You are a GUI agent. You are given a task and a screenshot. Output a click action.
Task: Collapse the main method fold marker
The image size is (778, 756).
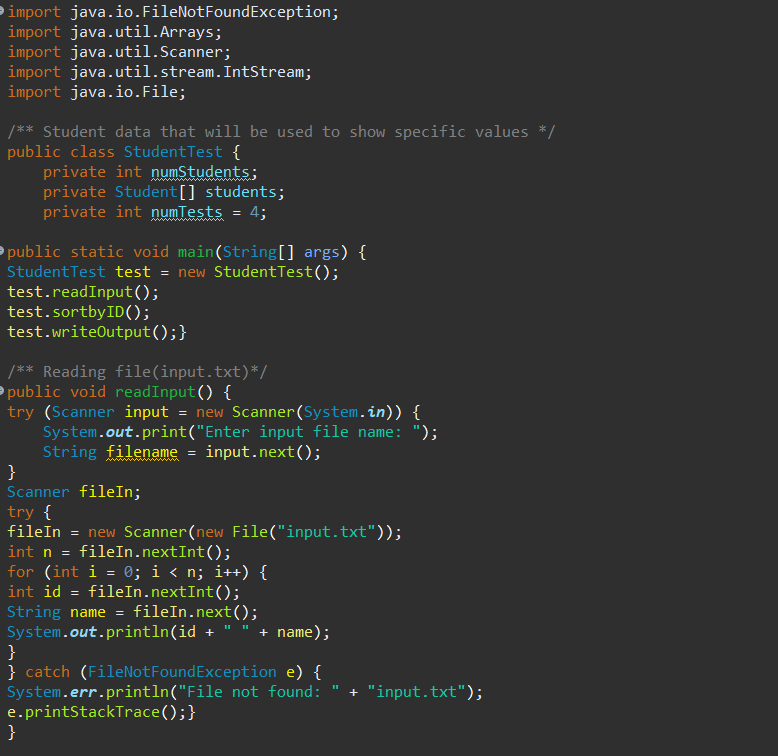[1, 251]
